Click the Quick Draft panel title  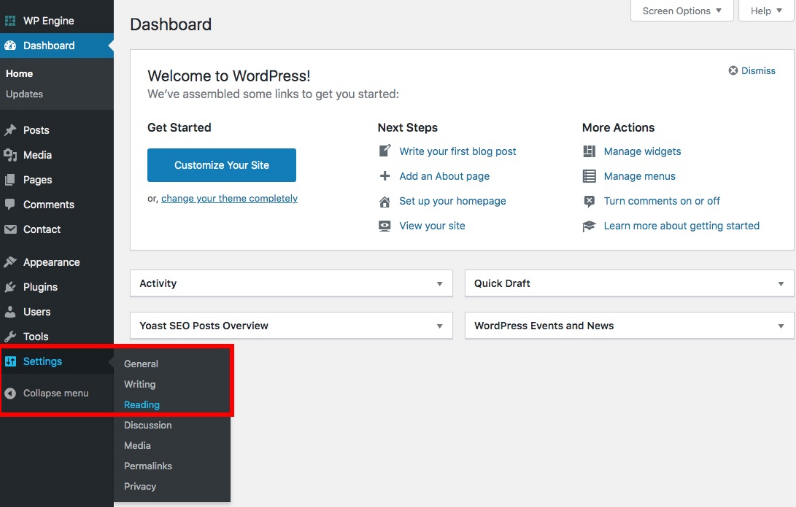click(x=502, y=284)
